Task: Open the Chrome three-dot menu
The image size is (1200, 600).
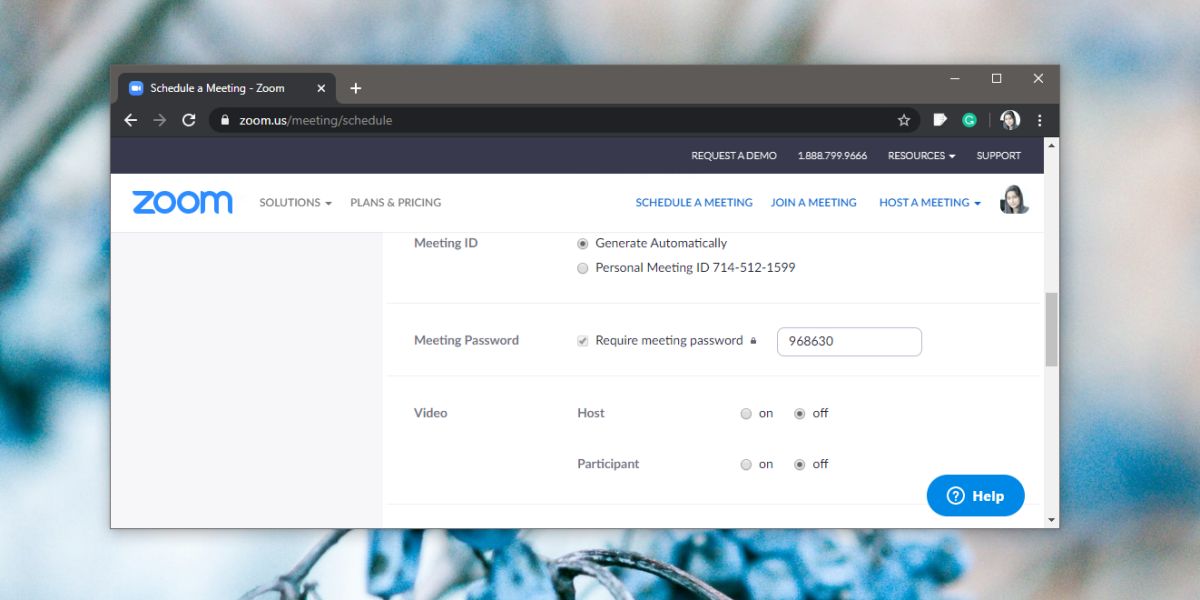Action: click(x=1040, y=120)
